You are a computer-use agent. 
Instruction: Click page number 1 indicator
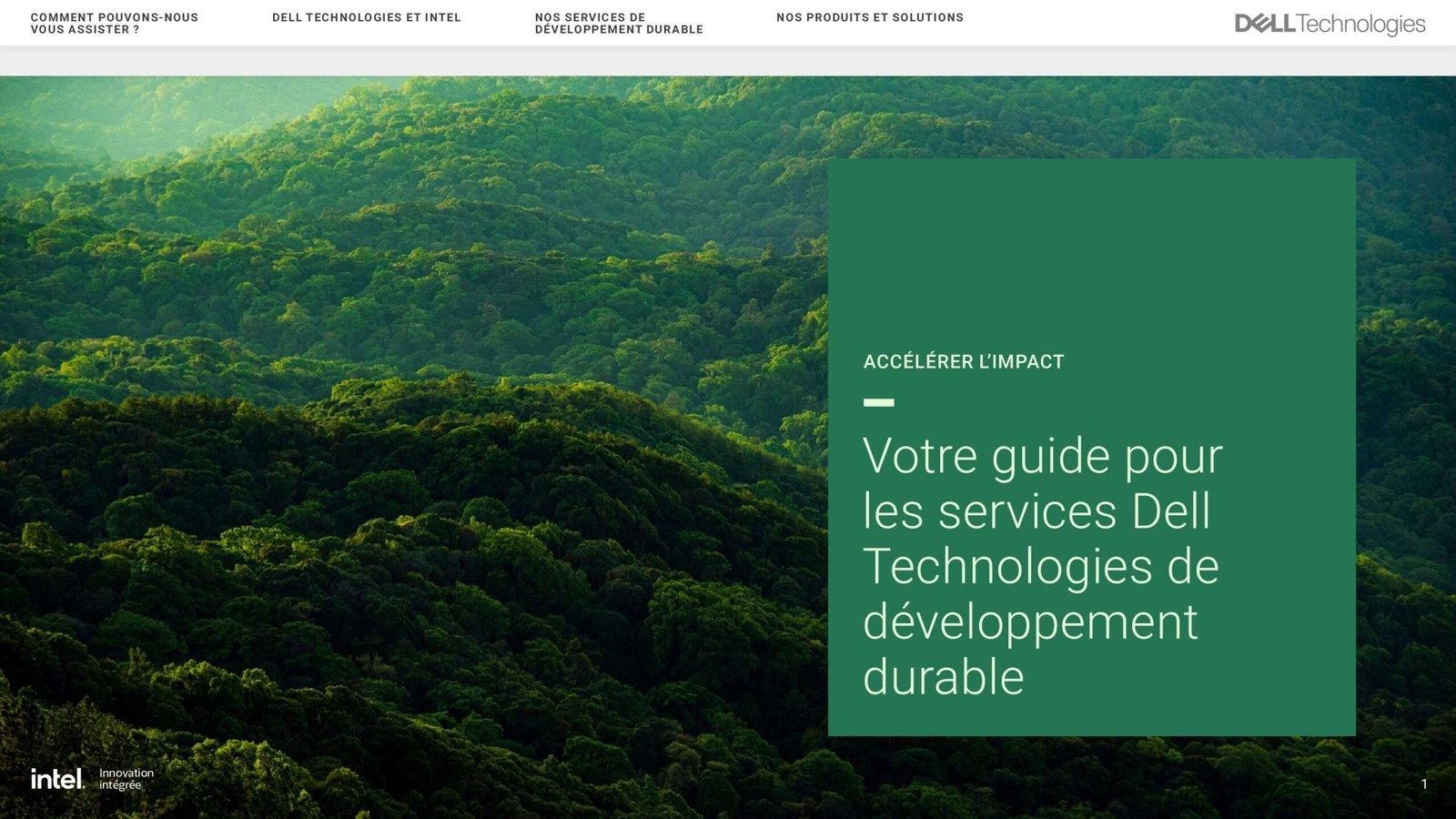tap(1424, 784)
